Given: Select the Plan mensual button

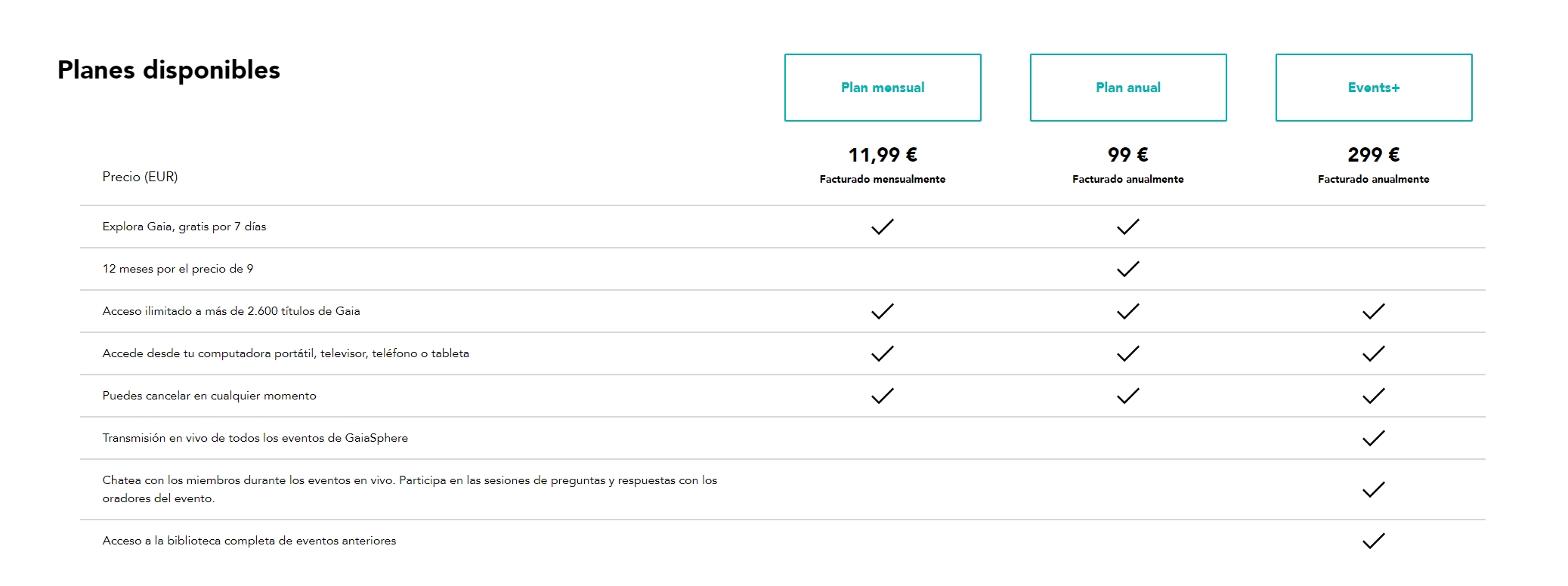Looking at the screenshot, I should (x=883, y=88).
